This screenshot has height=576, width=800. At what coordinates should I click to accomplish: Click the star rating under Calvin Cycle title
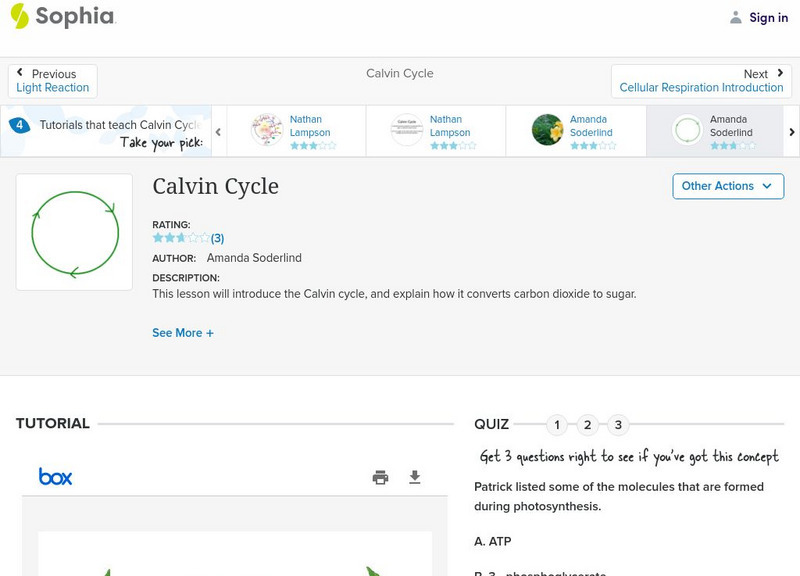point(181,238)
